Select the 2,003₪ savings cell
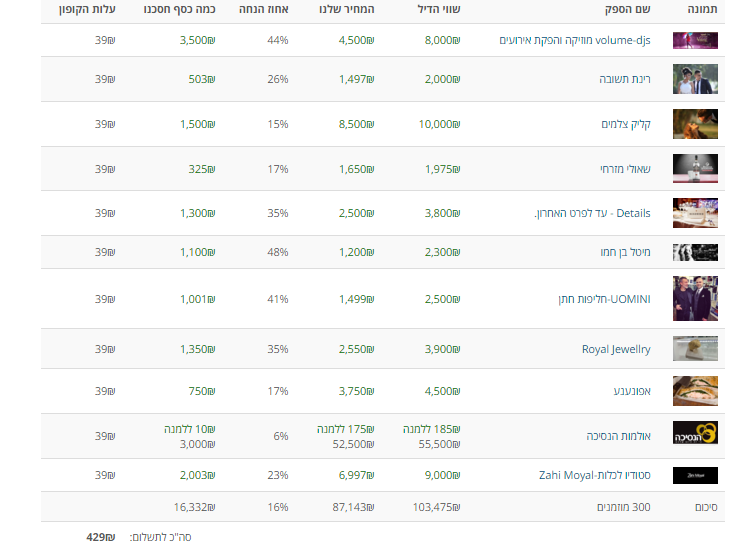 coord(197,475)
